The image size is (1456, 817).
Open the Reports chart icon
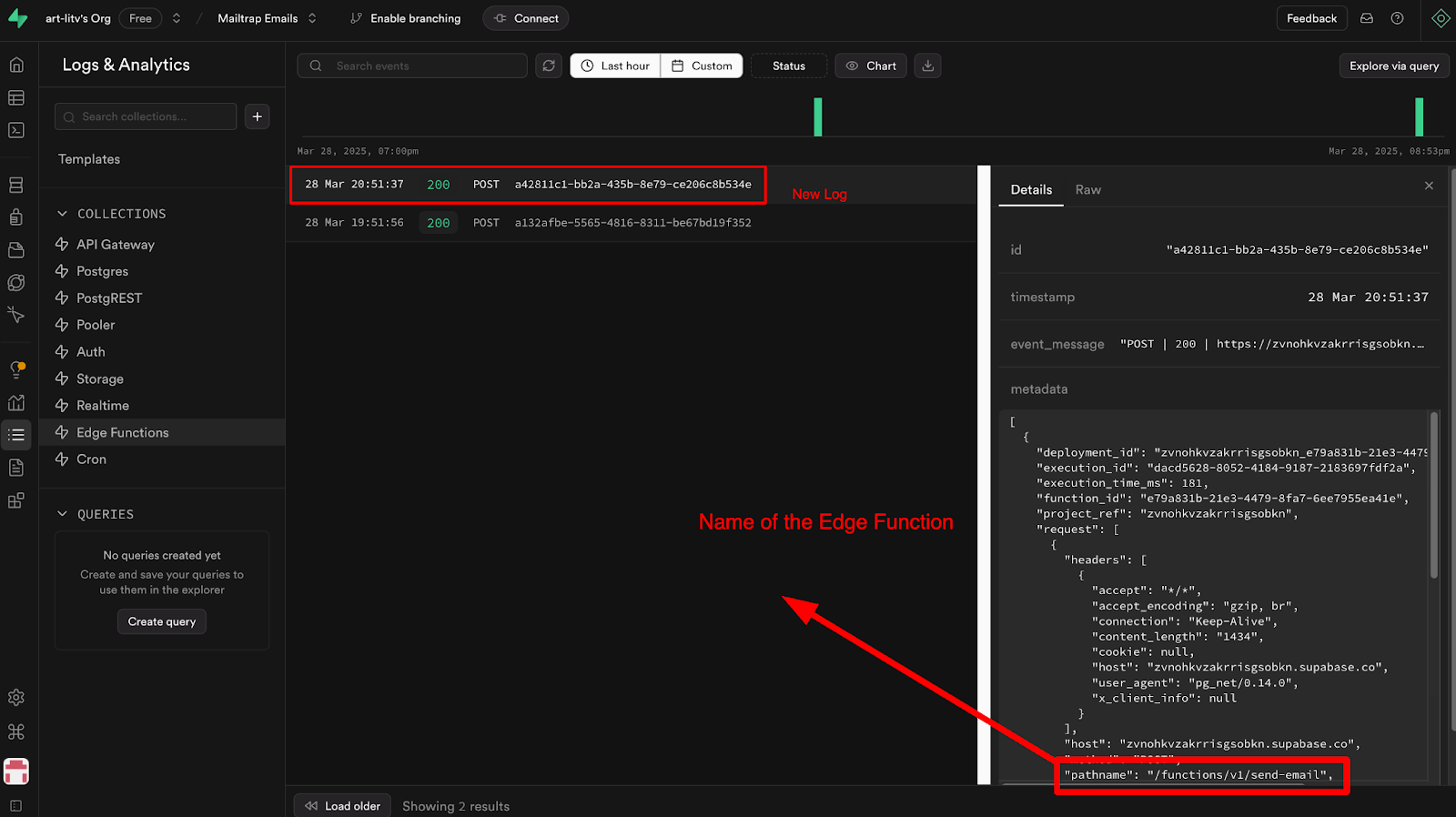[16, 402]
